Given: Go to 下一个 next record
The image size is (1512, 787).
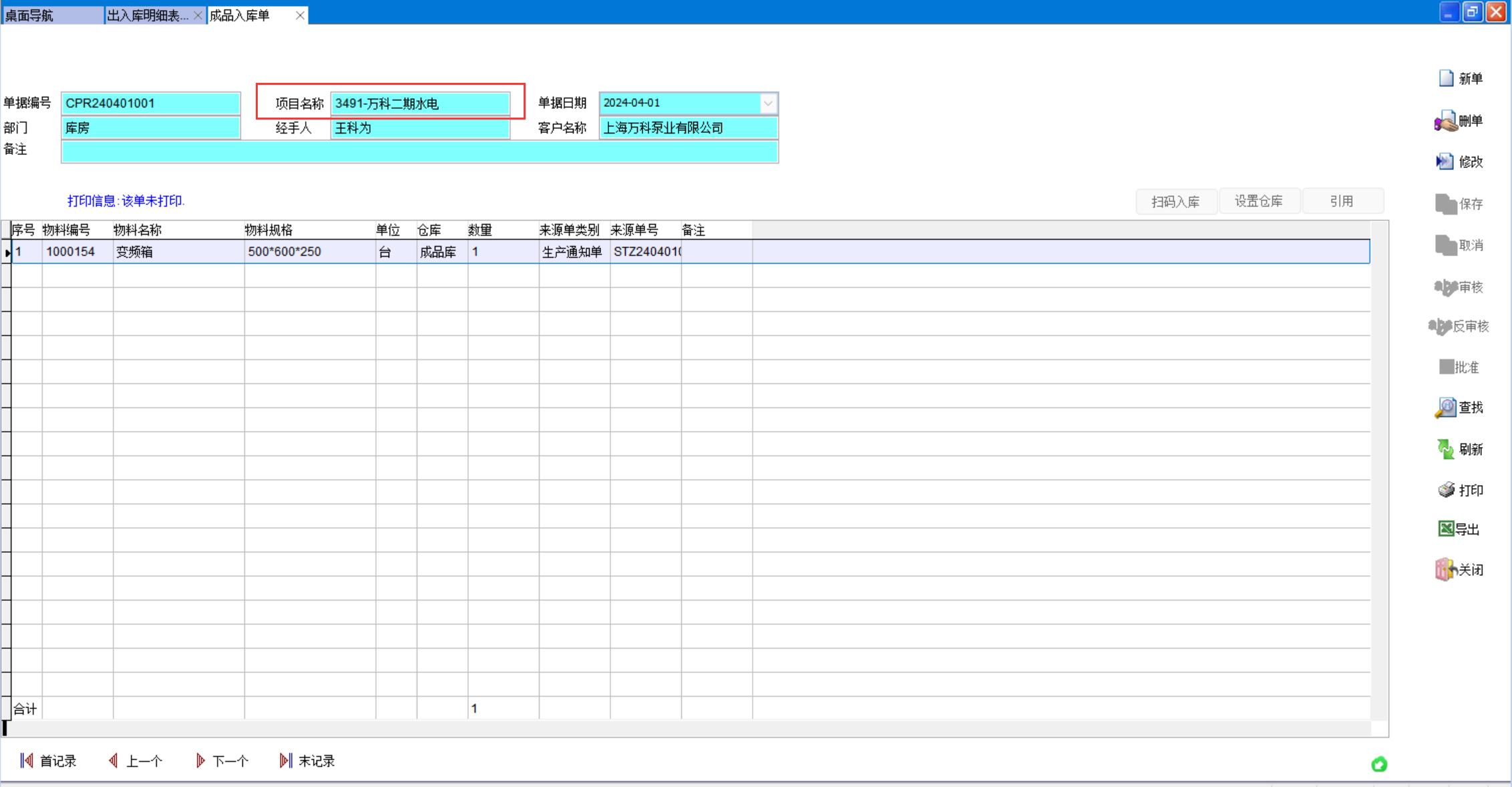Looking at the screenshot, I should coord(222,761).
